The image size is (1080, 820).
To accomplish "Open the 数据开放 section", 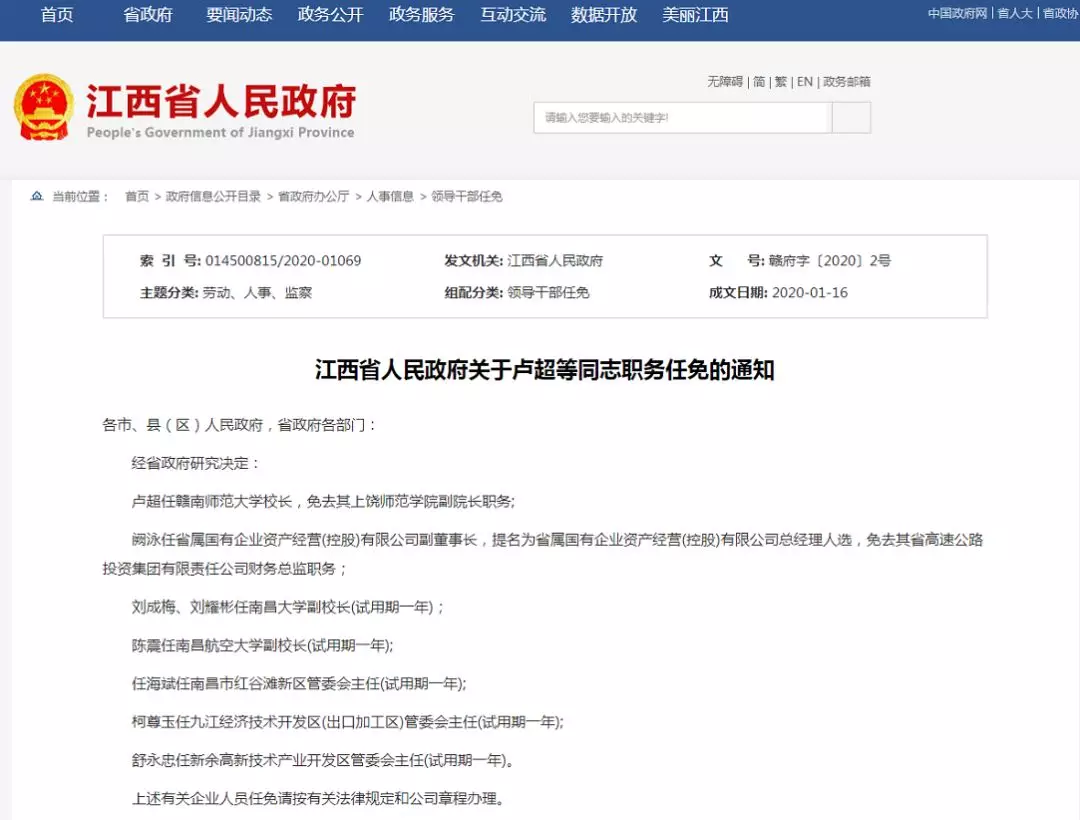I will (x=602, y=17).
